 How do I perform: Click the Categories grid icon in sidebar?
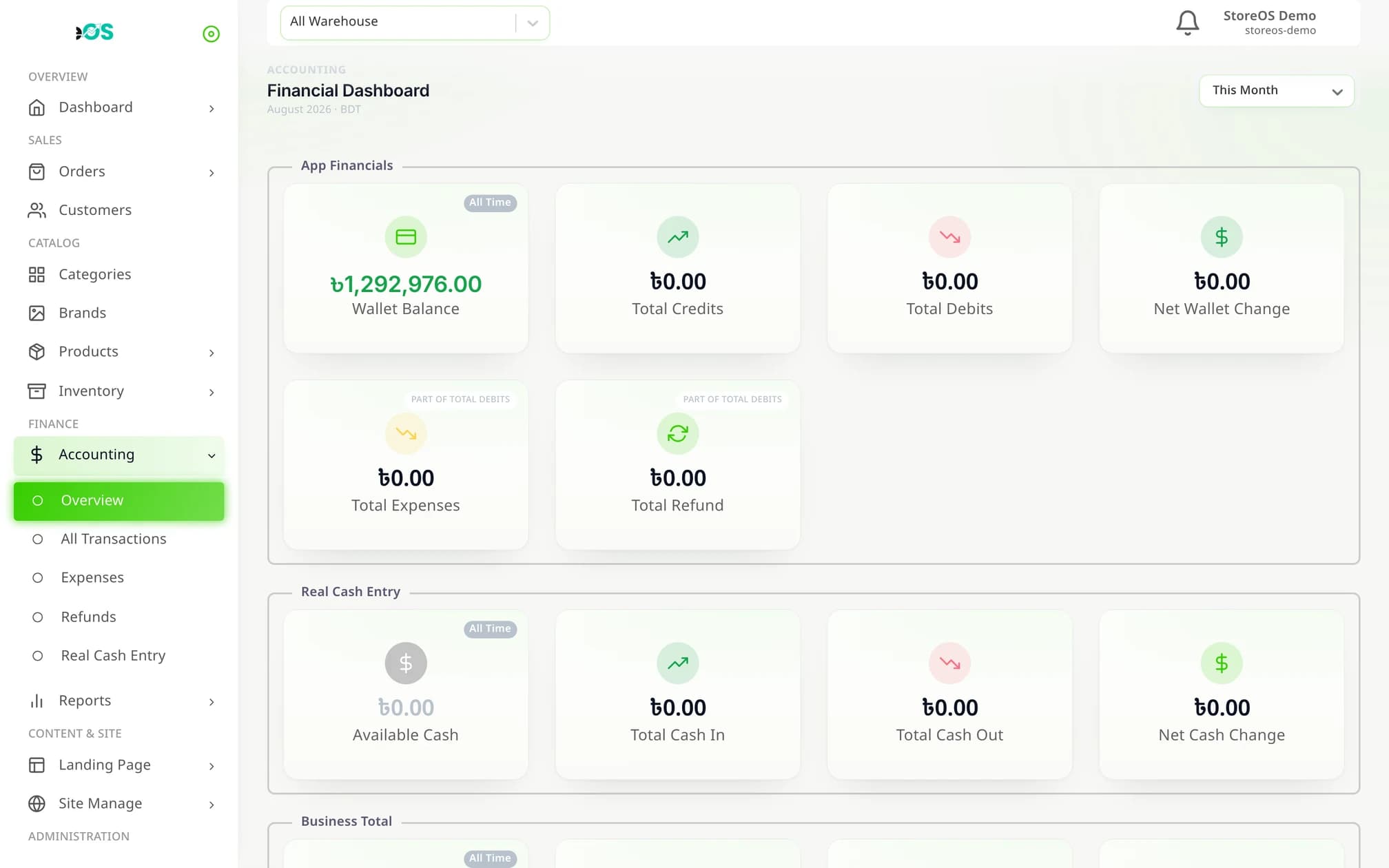(37, 275)
